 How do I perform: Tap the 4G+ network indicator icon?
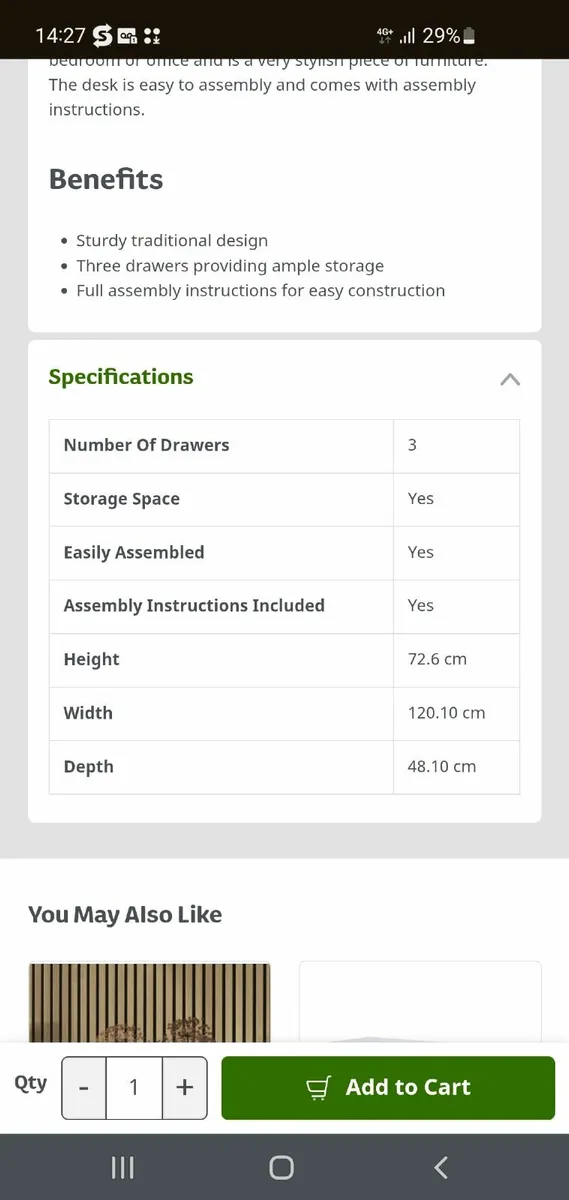click(385, 36)
